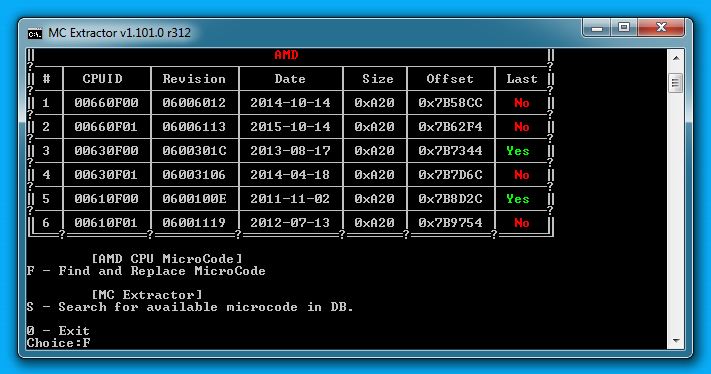Click the date 2014-10-14

click(290, 103)
